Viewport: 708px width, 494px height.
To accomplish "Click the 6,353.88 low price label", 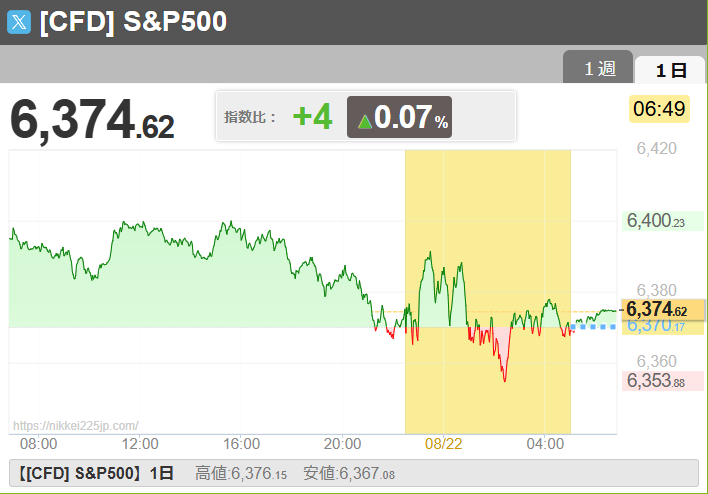I will click(x=662, y=381).
